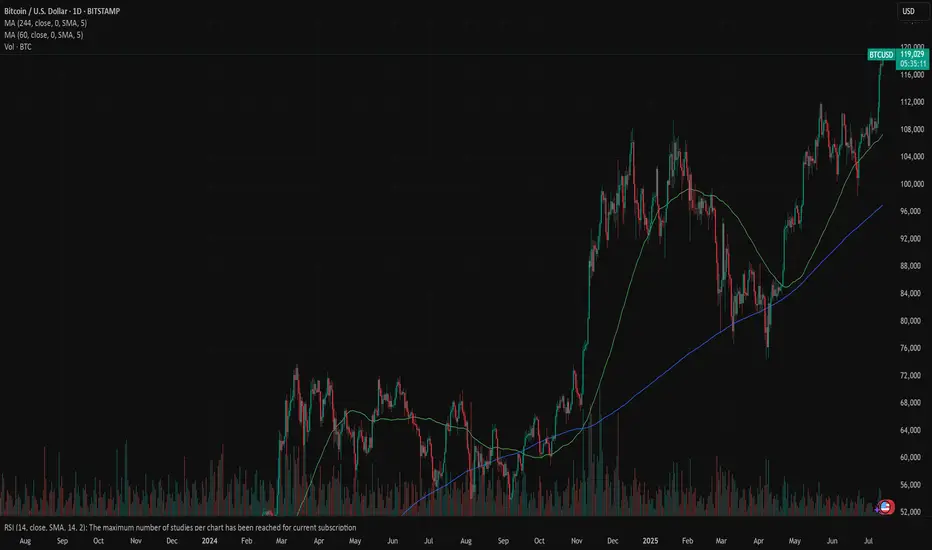Click the 116,000 price axis label
932x550 pixels.
tap(912, 75)
